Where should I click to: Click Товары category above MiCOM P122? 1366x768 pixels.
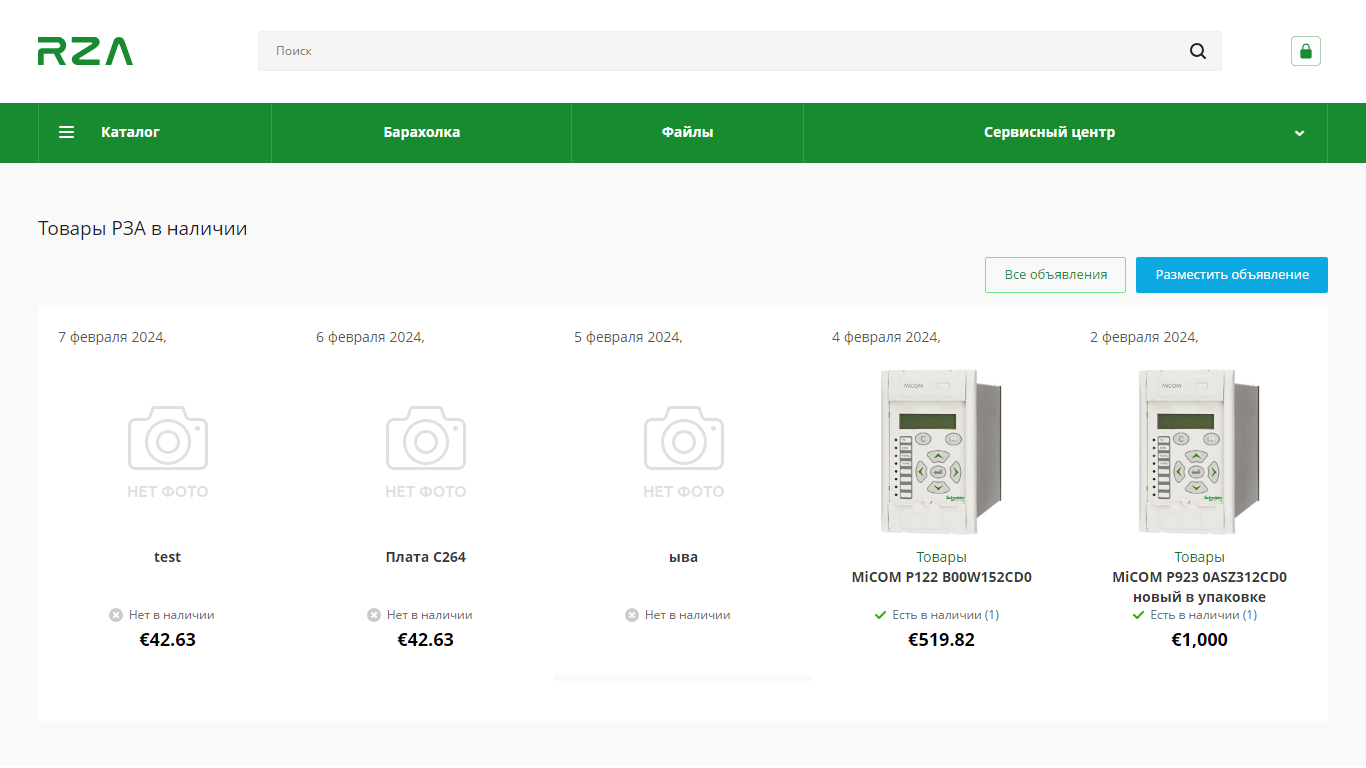click(x=942, y=557)
